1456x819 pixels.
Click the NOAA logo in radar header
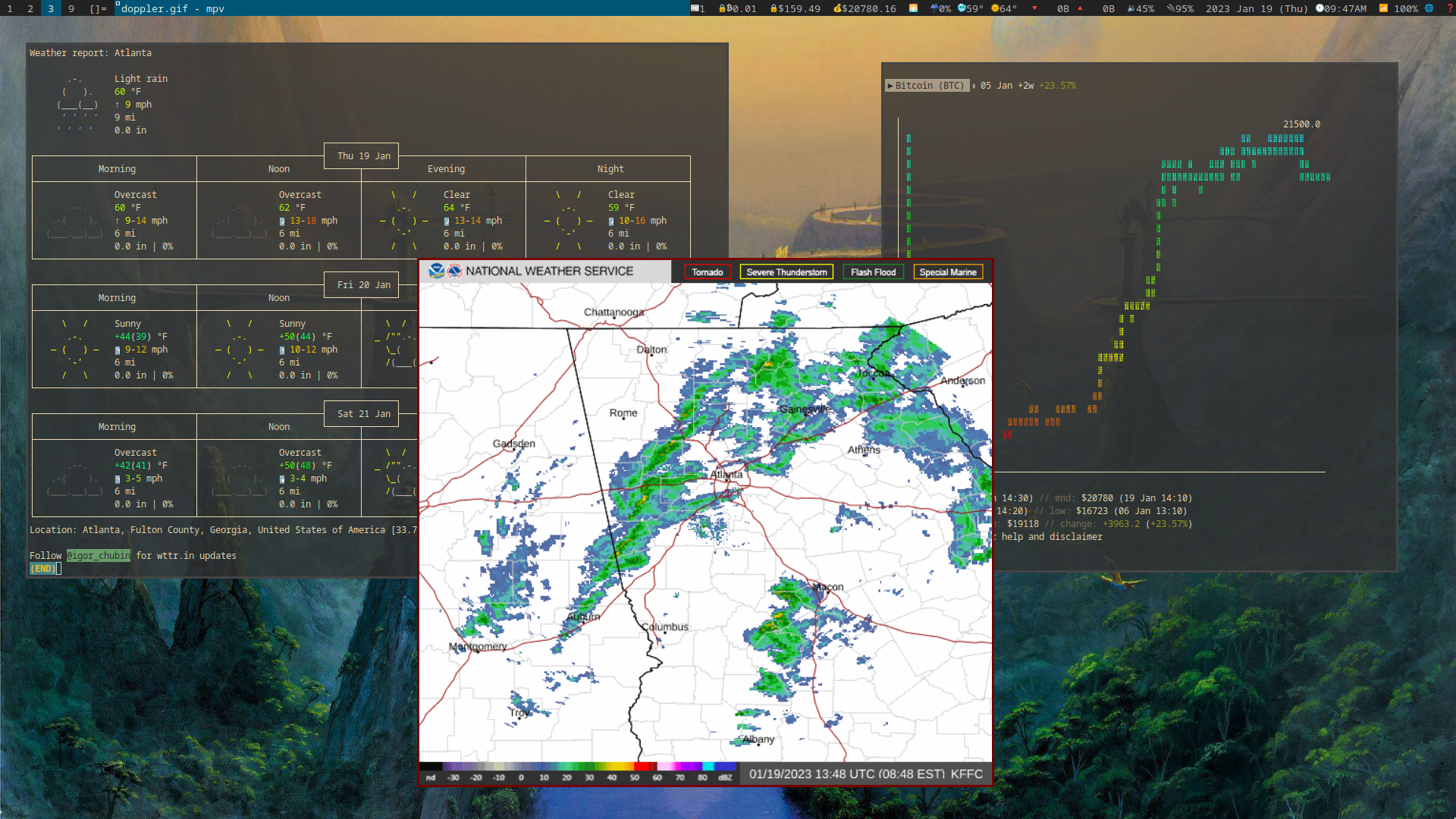click(436, 271)
